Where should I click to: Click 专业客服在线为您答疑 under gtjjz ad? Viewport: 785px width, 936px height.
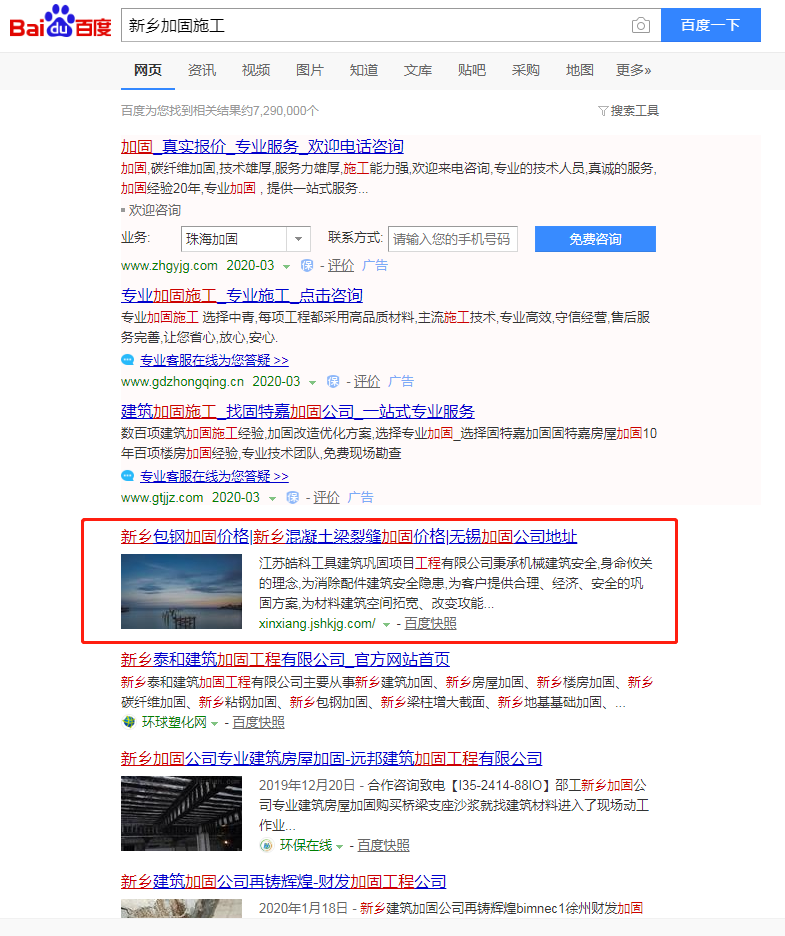(x=214, y=476)
